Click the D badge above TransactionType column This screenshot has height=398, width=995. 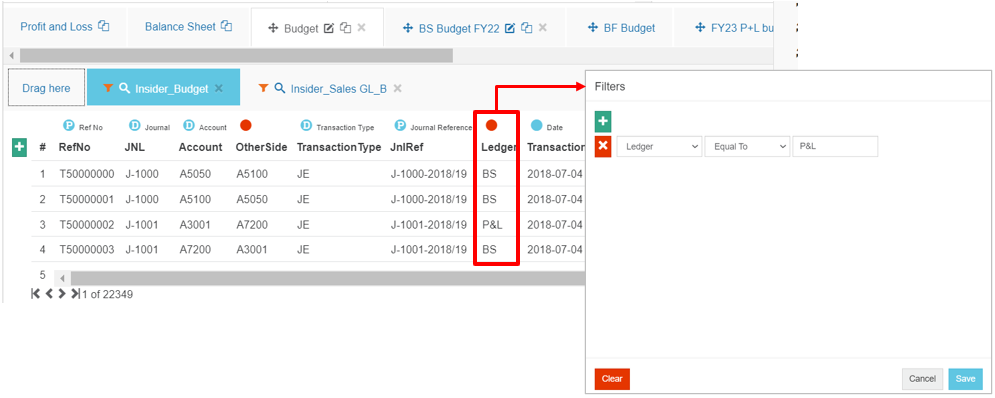click(306, 126)
